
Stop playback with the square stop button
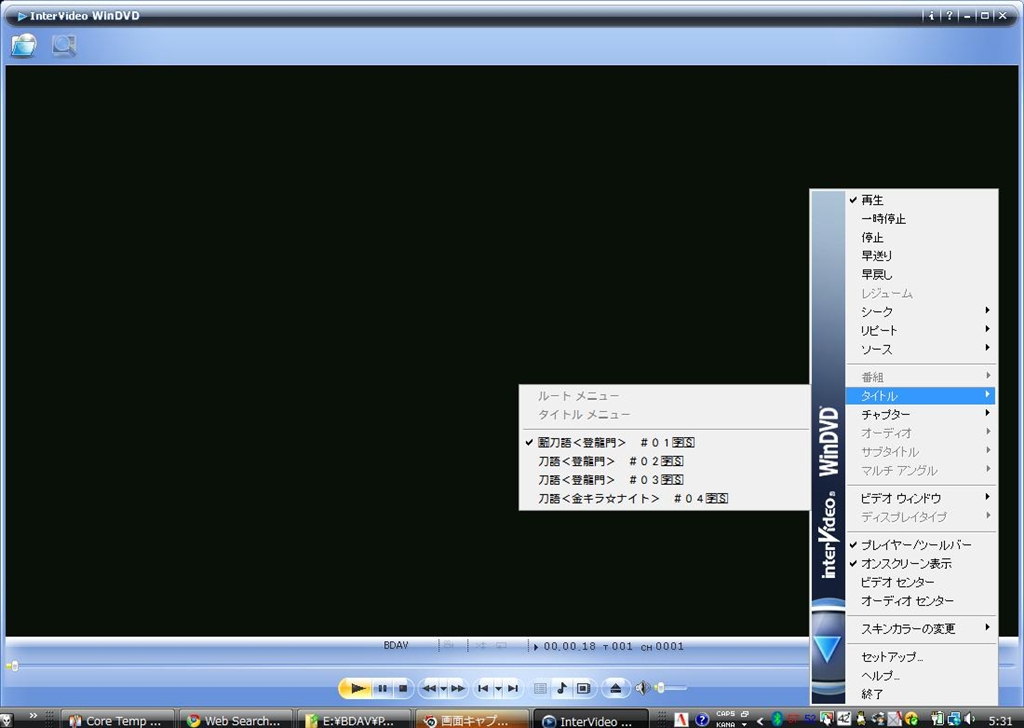[403, 688]
